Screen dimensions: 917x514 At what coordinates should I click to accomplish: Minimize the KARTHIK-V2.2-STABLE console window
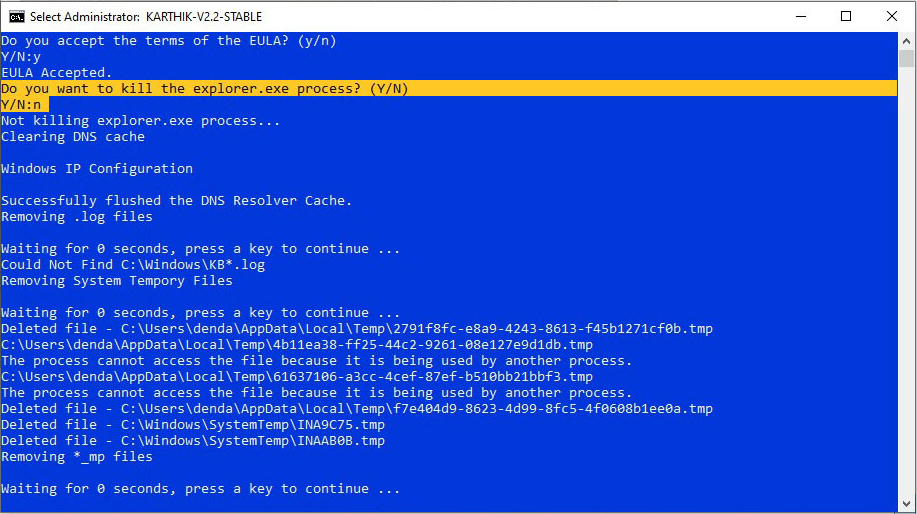click(800, 16)
